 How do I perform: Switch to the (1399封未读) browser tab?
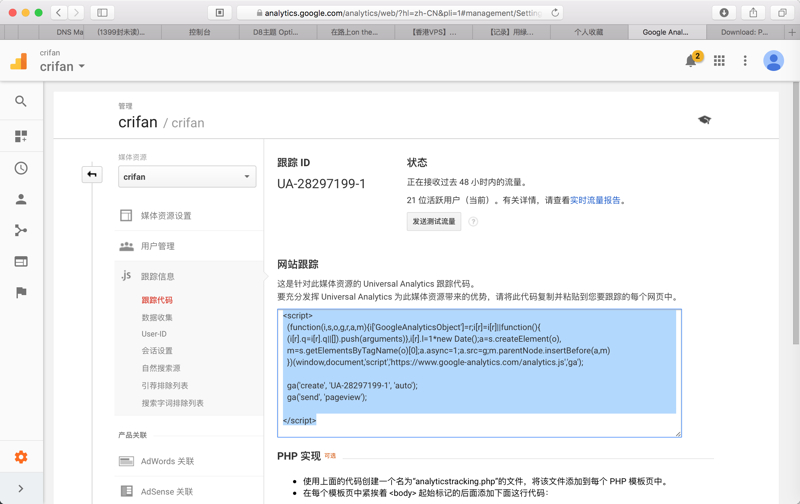pyautogui.click(x=122, y=32)
